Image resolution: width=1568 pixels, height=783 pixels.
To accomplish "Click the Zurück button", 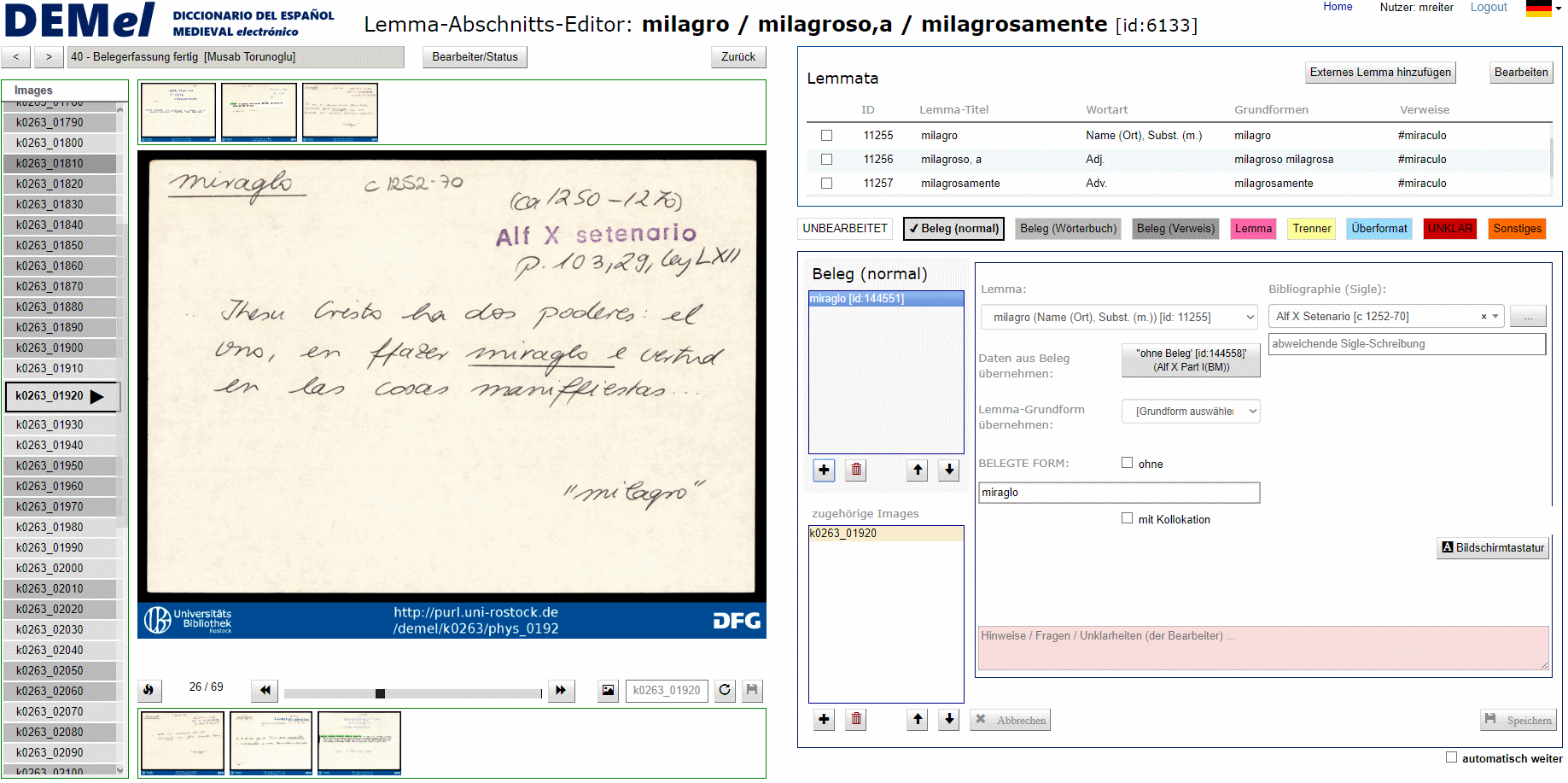I will click(x=738, y=57).
